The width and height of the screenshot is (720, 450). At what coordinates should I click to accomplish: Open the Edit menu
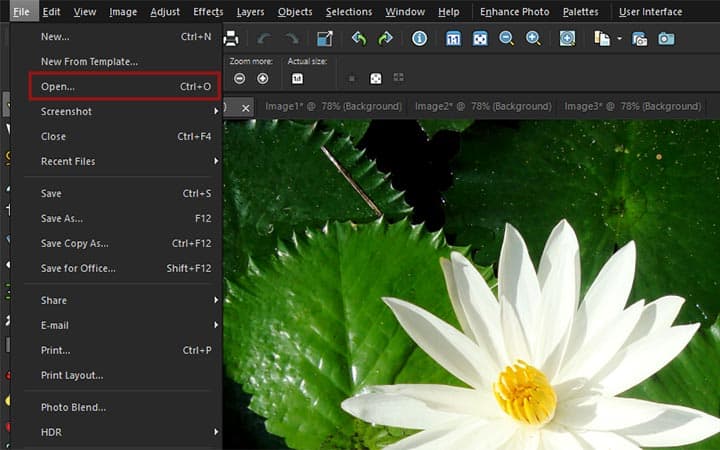click(x=51, y=11)
